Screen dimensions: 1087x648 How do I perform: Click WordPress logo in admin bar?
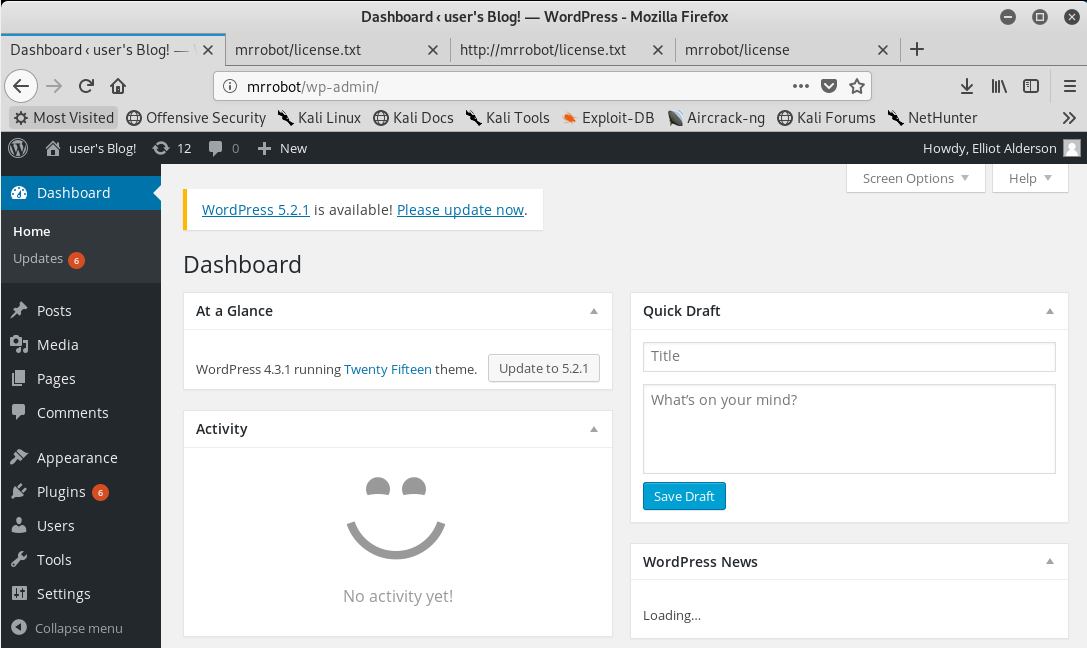point(18,148)
